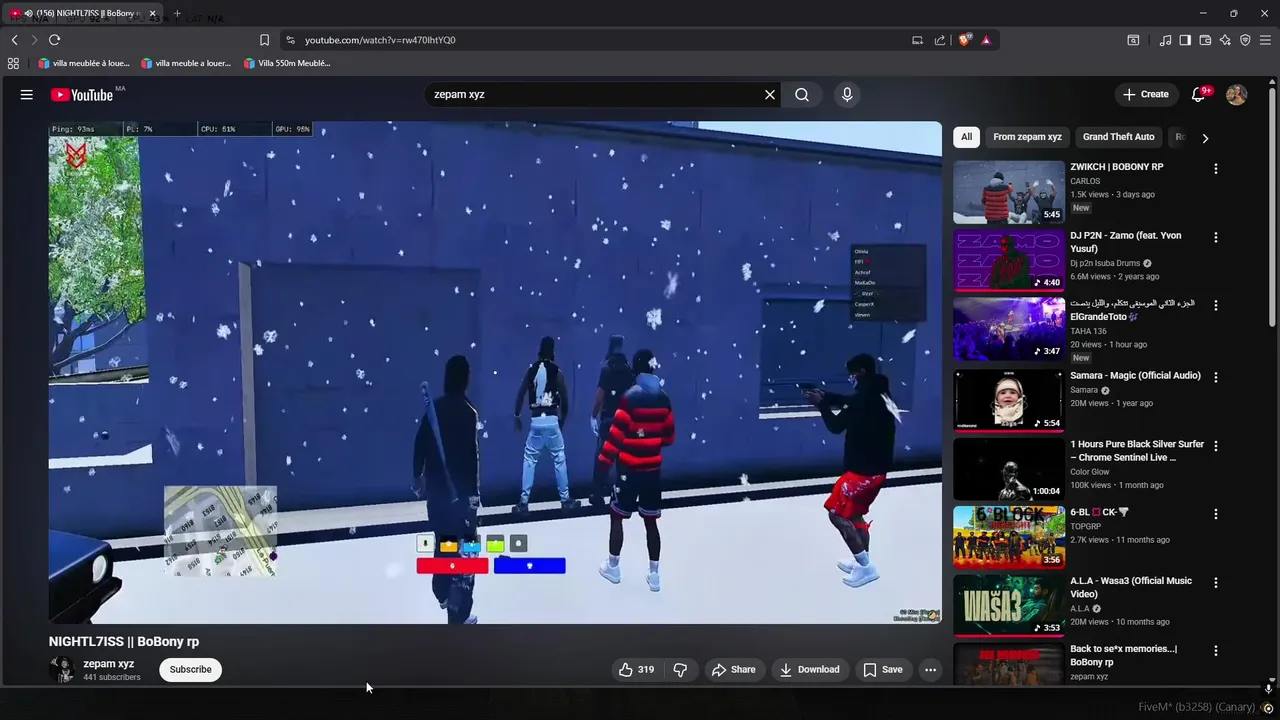Open the account avatar menu
This screenshot has height=720, width=1280.
point(1237,94)
